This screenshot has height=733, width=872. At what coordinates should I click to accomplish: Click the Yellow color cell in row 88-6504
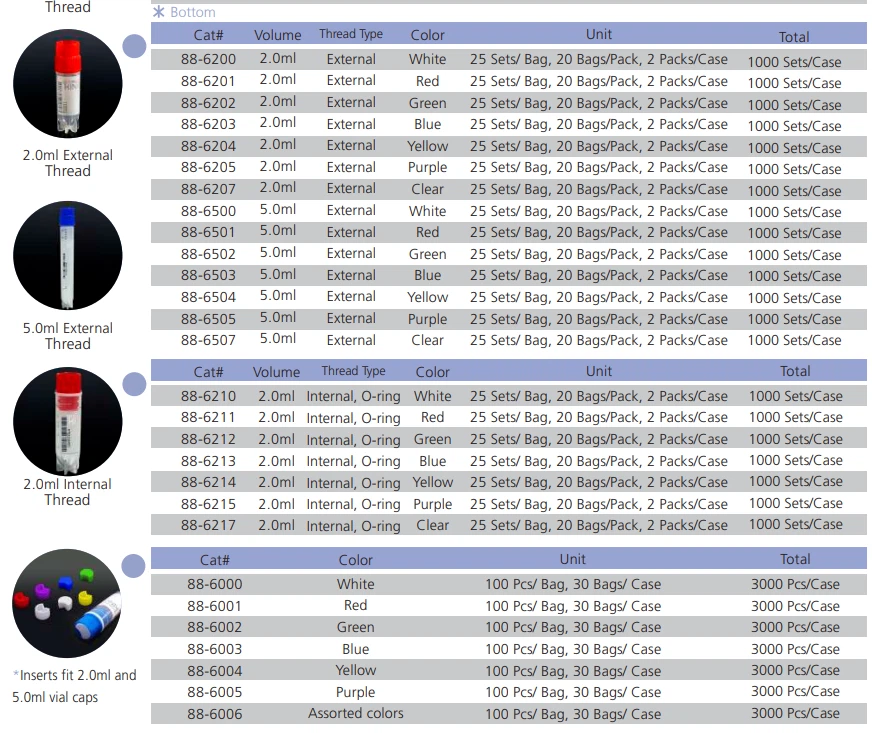[x=427, y=297]
